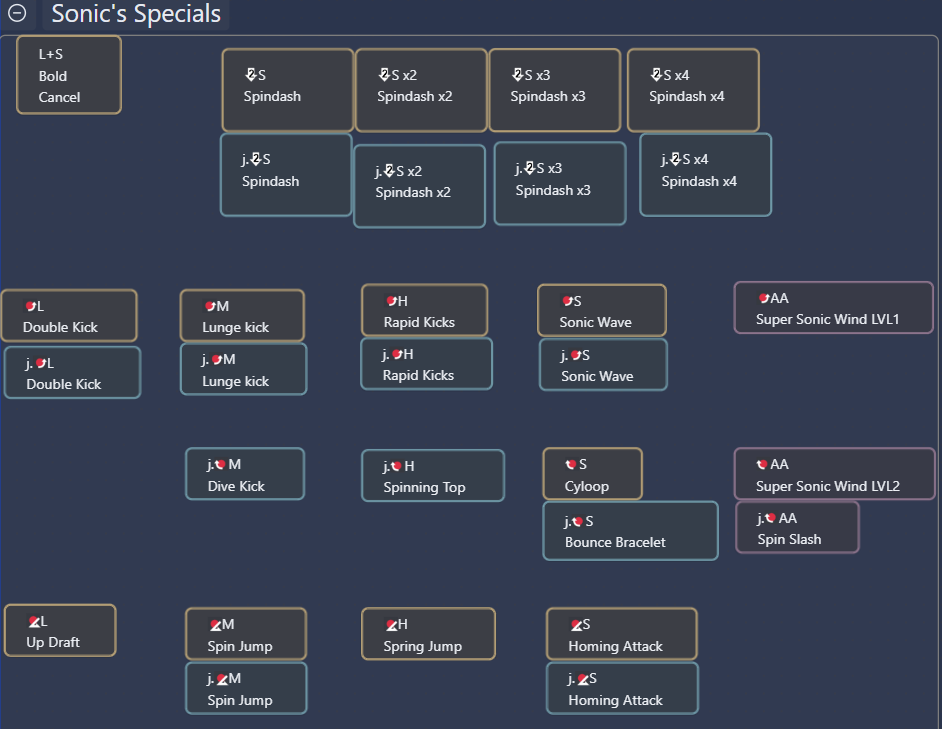Select the Dive Kick card
Image resolution: width=942 pixels, height=729 pixels.
(245, 474)
